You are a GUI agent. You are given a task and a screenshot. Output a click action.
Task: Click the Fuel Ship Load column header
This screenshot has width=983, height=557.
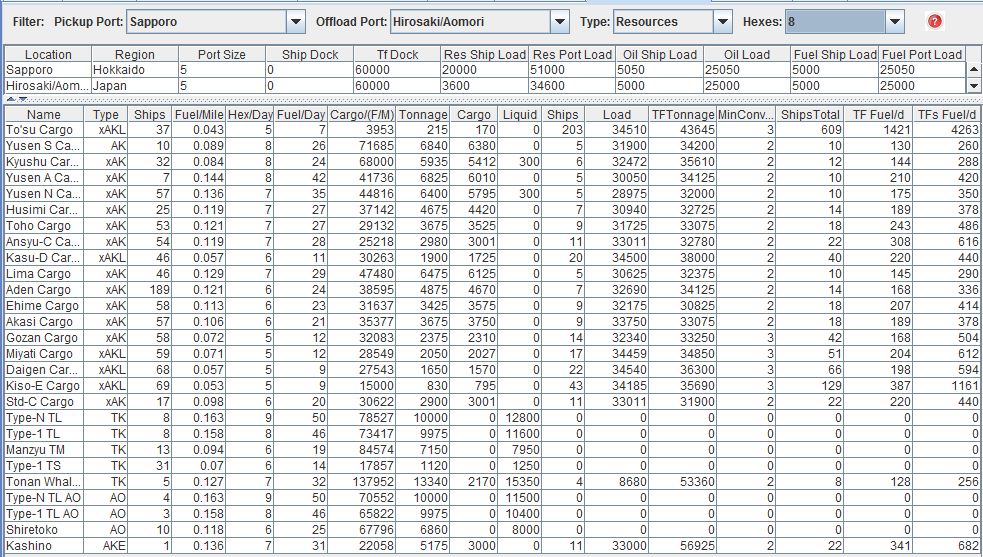834,55
